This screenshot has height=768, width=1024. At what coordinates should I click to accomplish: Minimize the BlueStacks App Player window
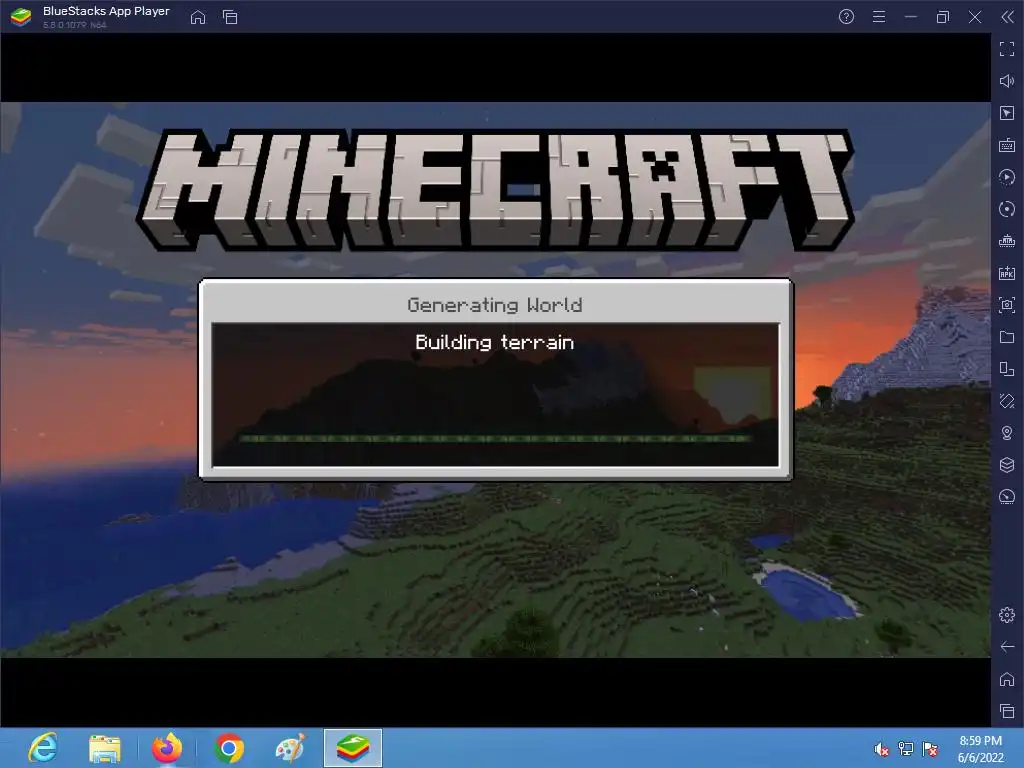[x=911, y=17]
